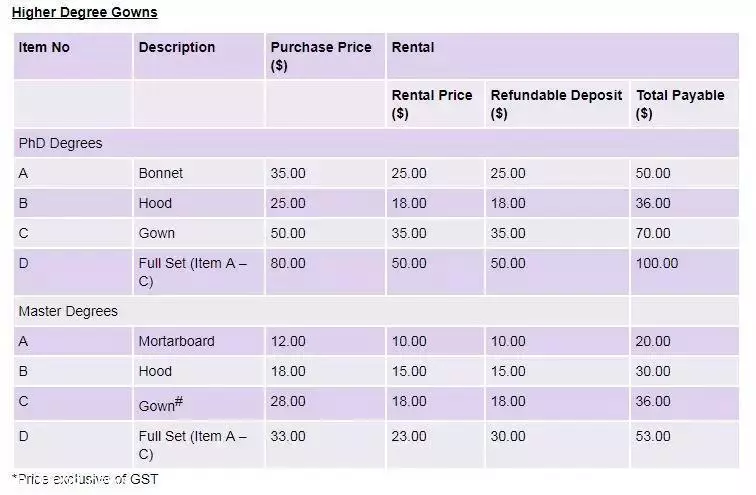Click the Description column header
The width and height of the screenshot is (756, 495).
(x=199, y=56)
